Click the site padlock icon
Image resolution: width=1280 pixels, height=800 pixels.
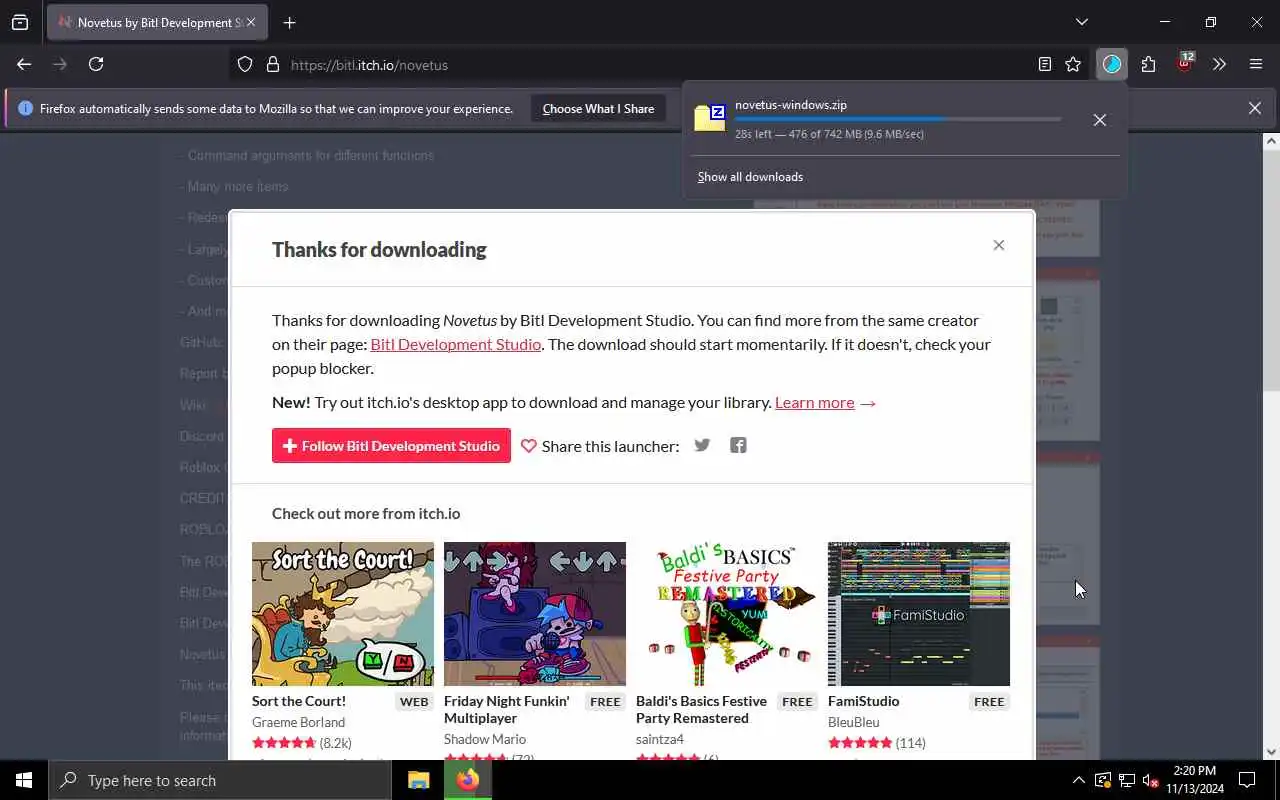272,64
